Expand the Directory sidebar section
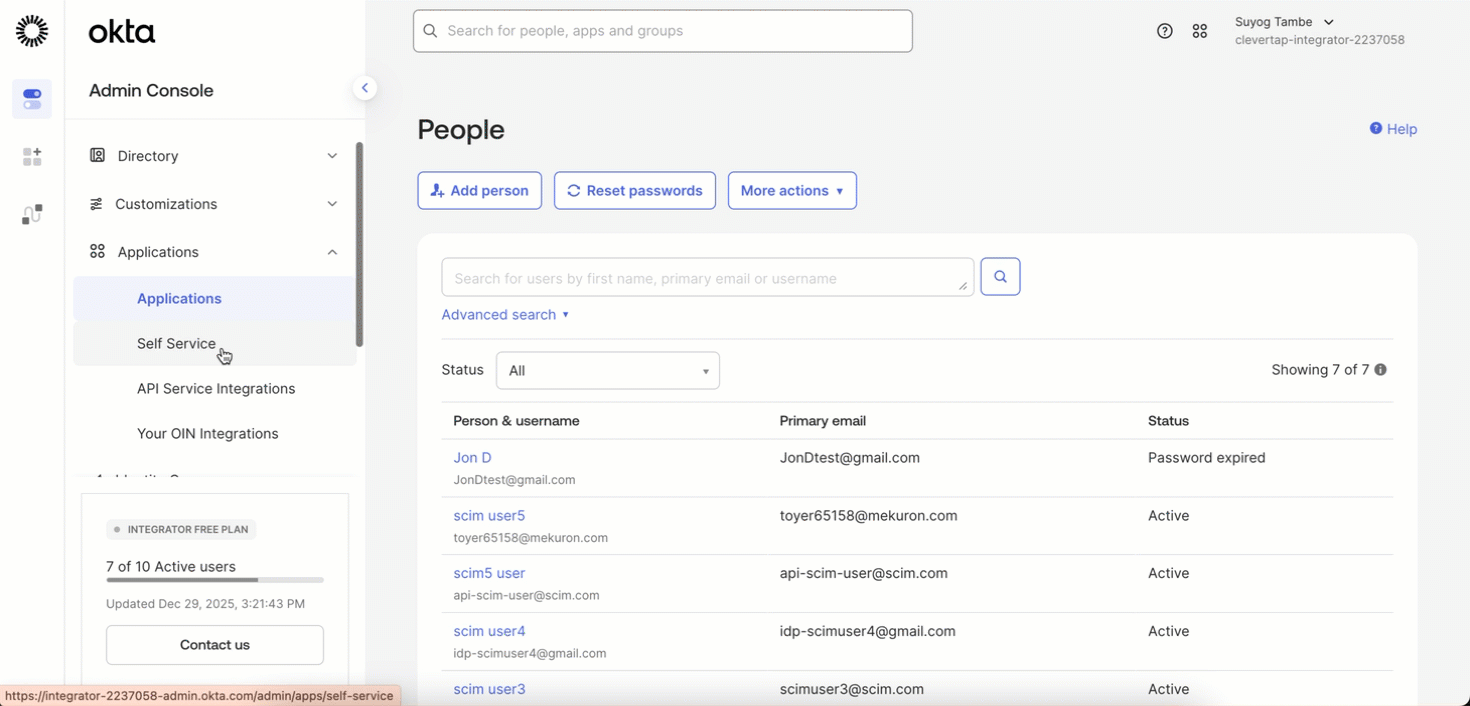Image resolution: width=1470 pixels, height=706 pixels. (332, 155)
